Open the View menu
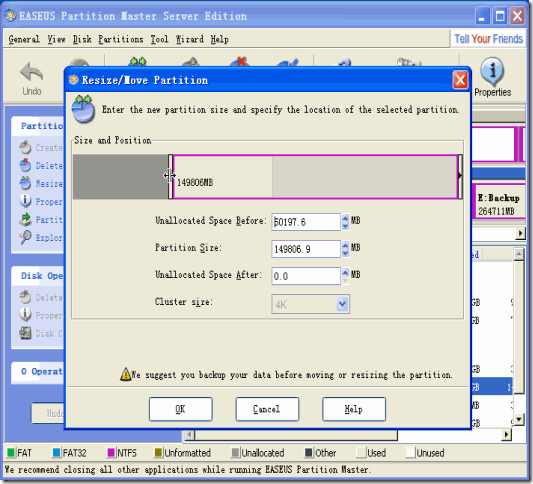The height and width of the screenshot is (484, 533). pos(56,39)
